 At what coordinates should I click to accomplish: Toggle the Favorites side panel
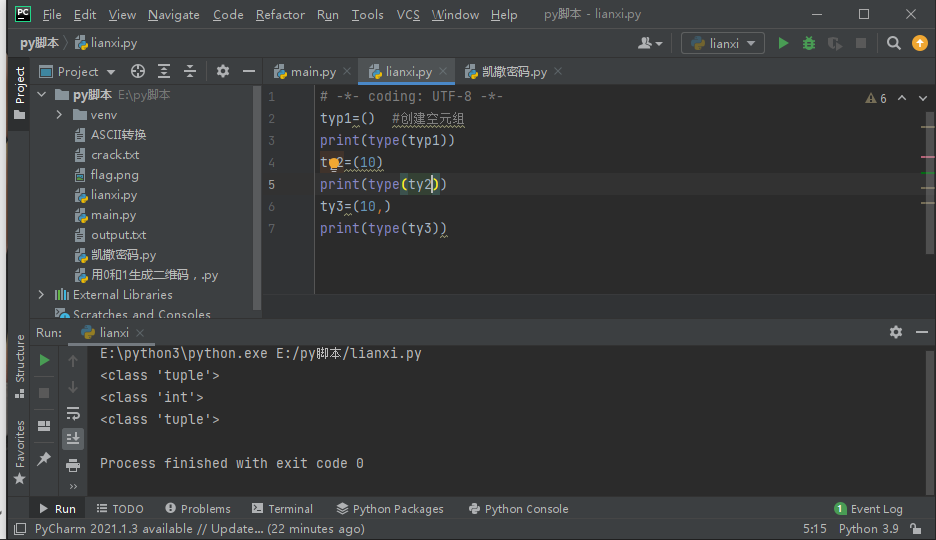click(20, 452)
